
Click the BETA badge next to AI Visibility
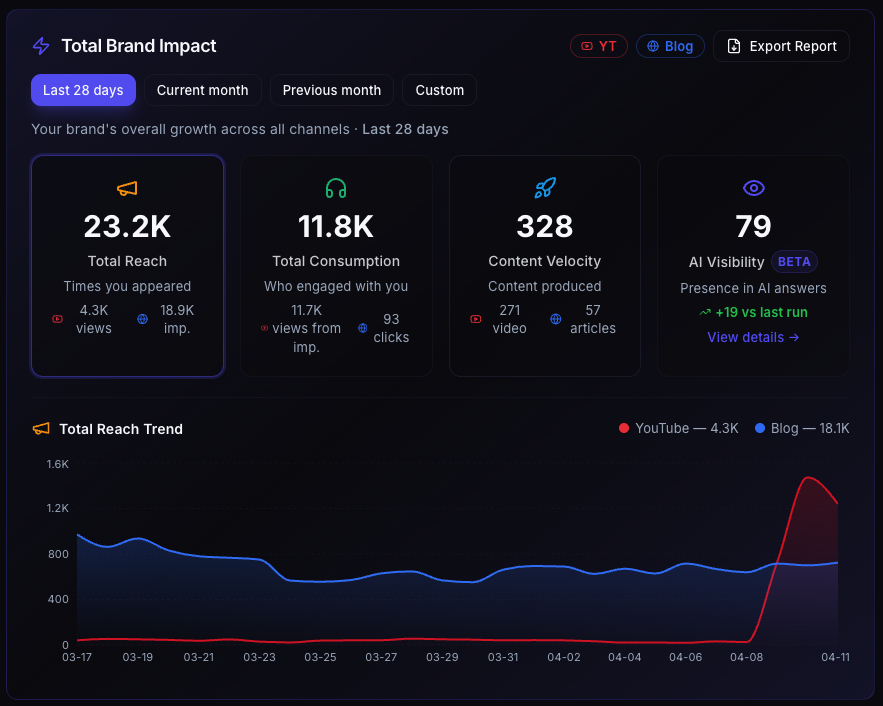coord(794,262)
